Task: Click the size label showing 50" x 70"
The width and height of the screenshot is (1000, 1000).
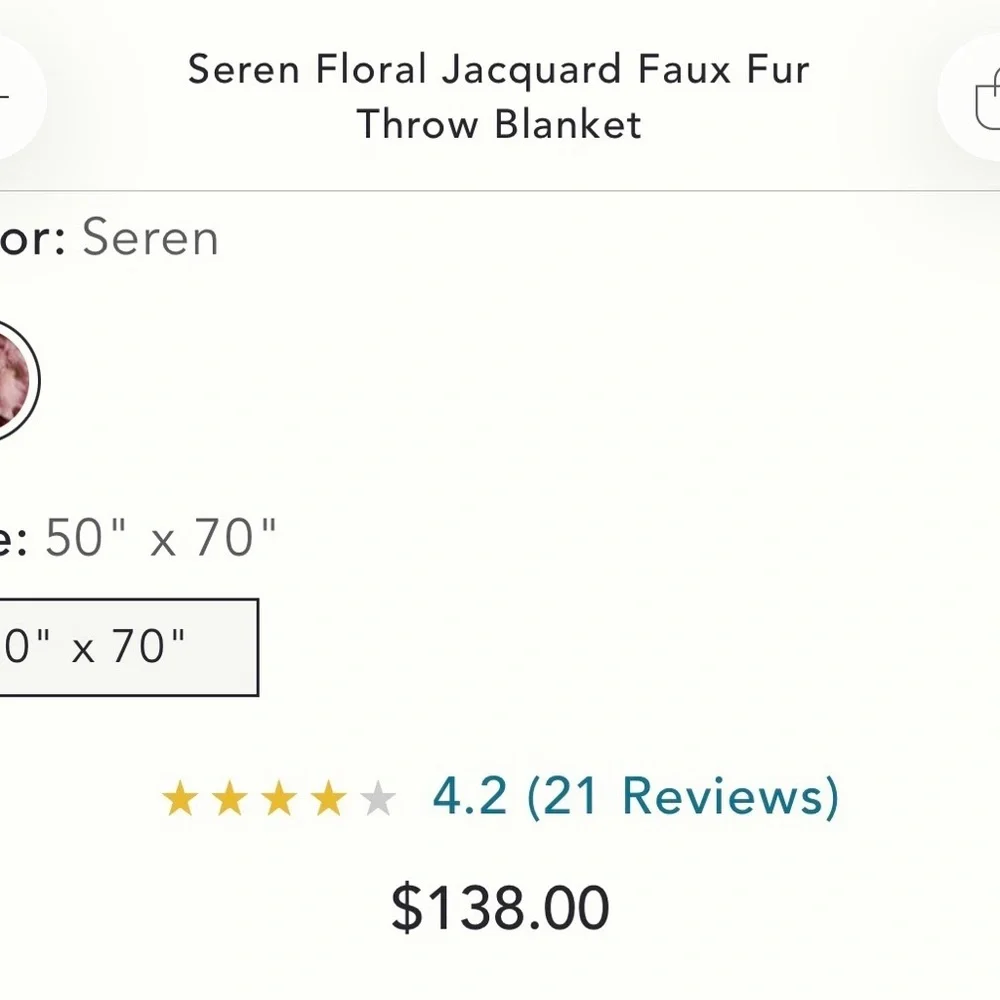Action: coord(140,537)
